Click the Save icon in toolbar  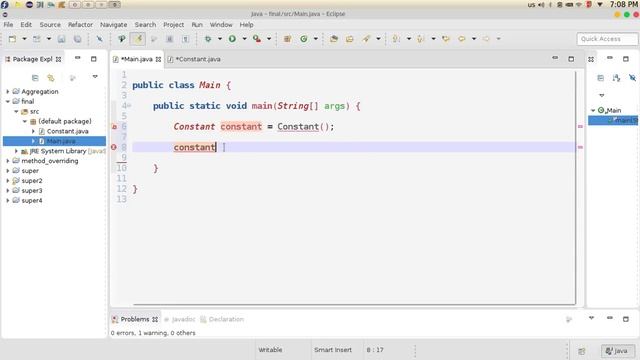[x=61, y=39]
